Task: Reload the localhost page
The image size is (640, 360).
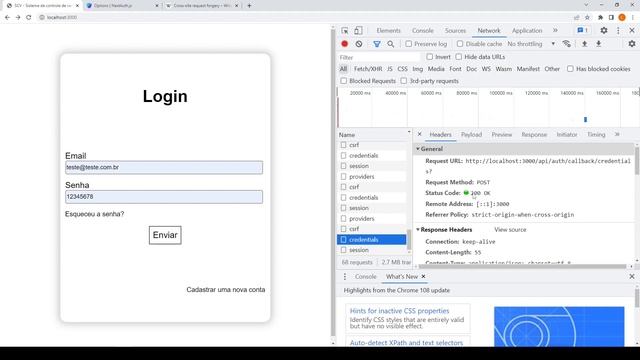Action: pos(29,18)
